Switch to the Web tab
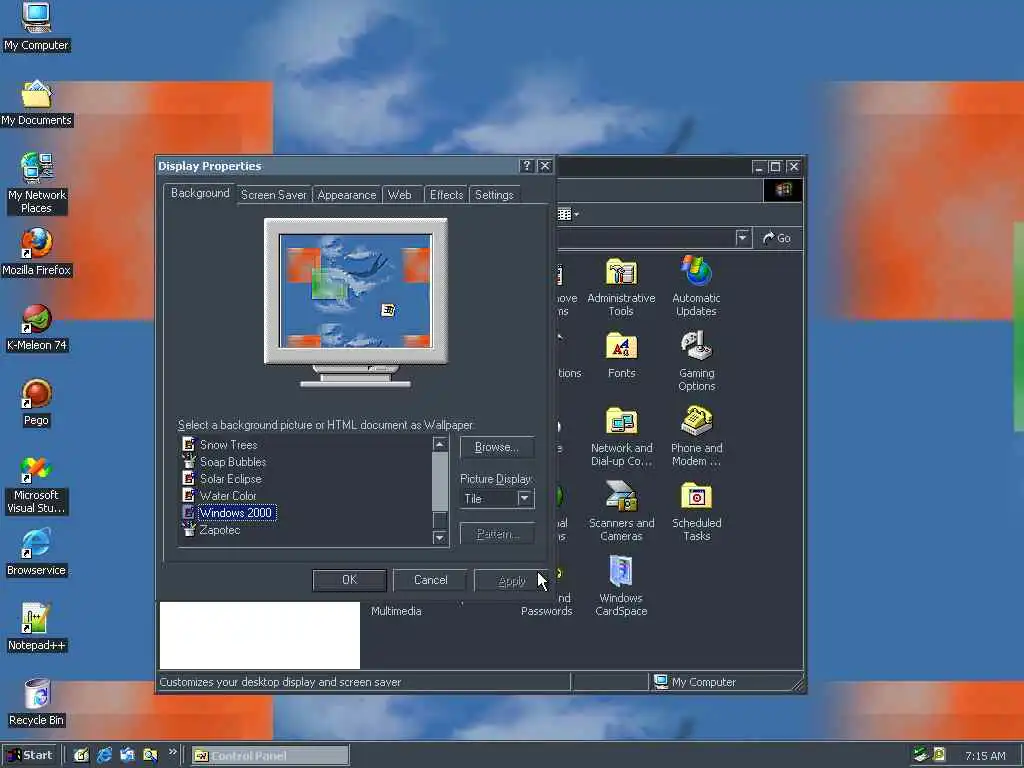 click(x=400, y=195)
